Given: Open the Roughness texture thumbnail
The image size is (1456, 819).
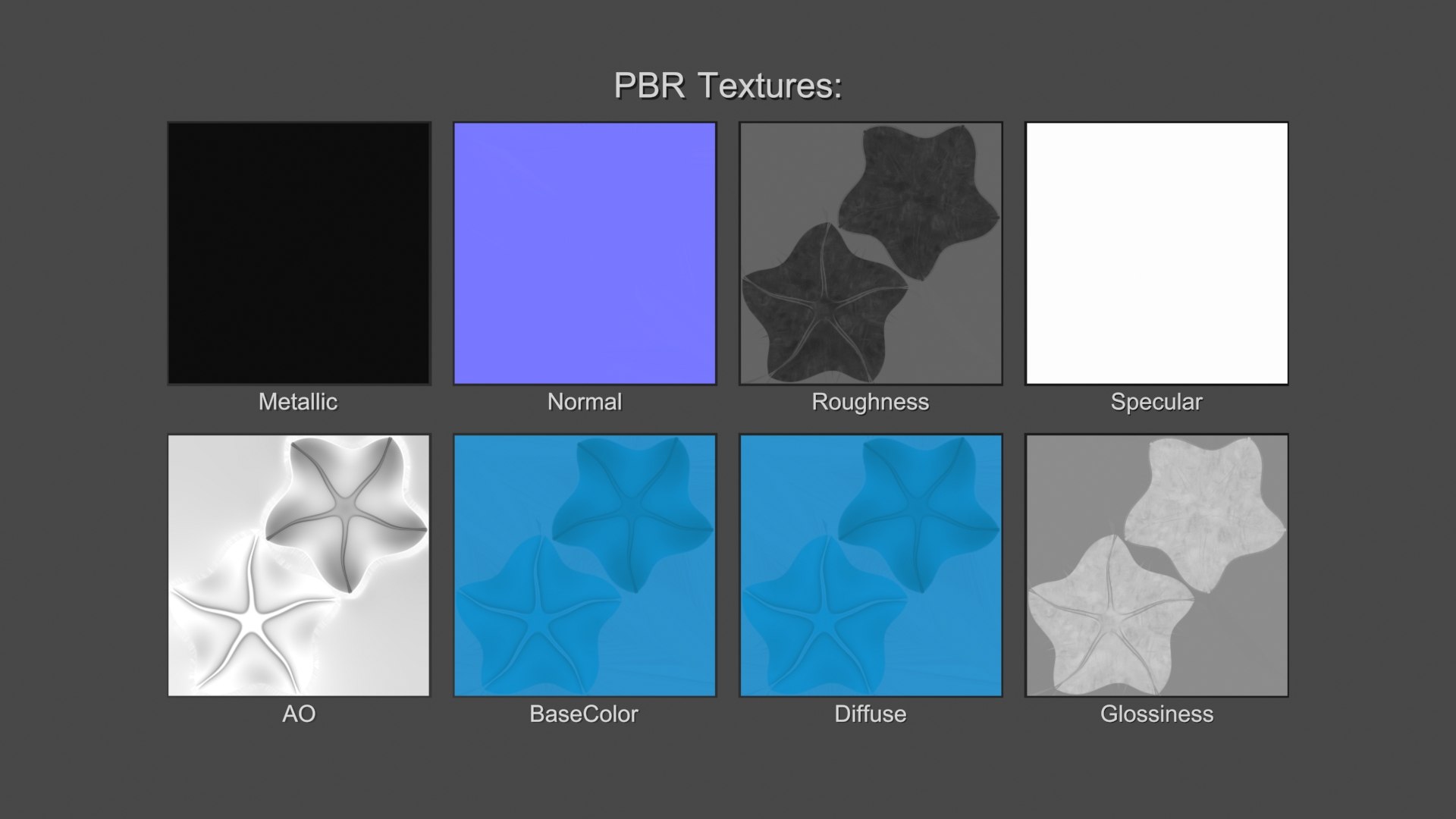Looking at the screenshot, I should point(871,253).
